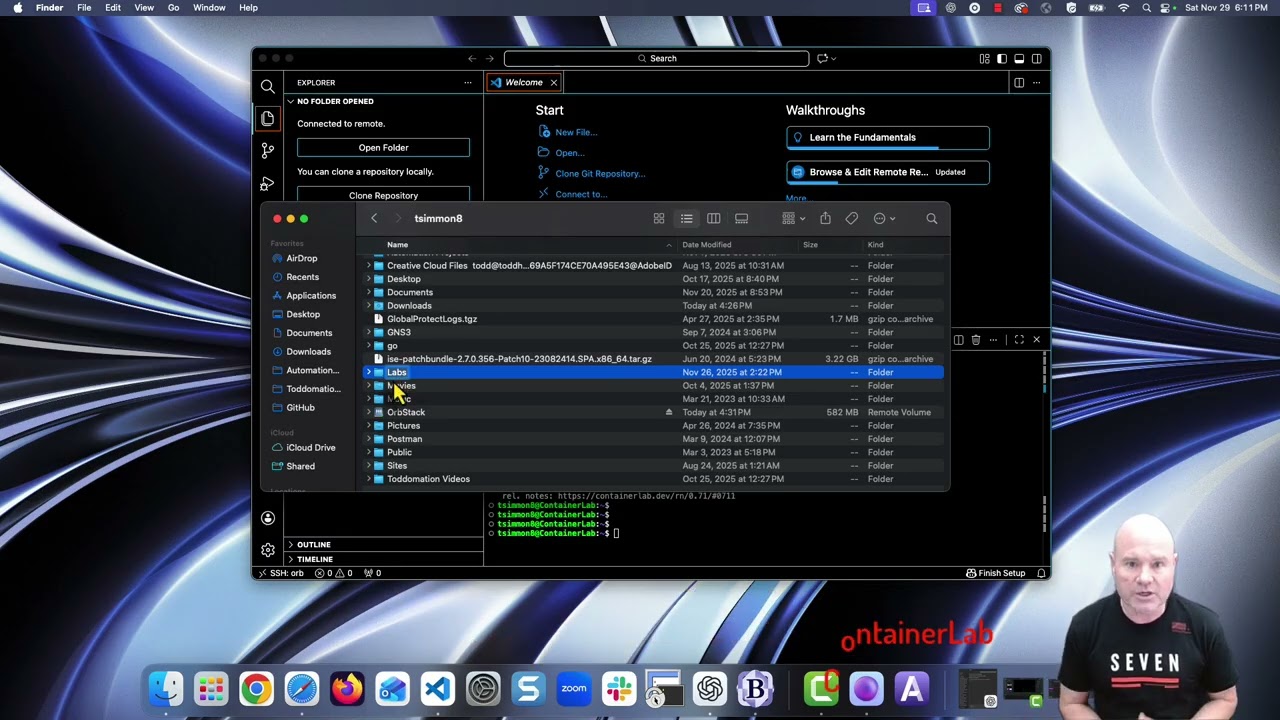
Task: Toggle VS Code bottom Panel visibility
Action: [x=1019, y=58]
